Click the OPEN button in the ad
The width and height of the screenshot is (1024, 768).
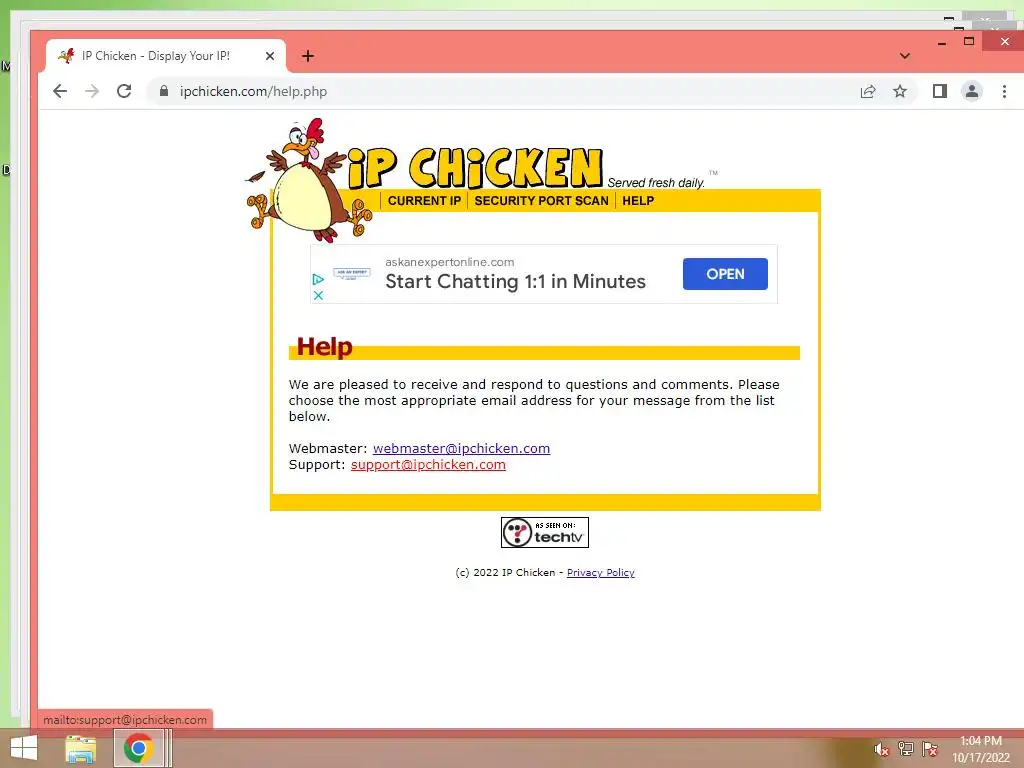click(x=725, y=274)
